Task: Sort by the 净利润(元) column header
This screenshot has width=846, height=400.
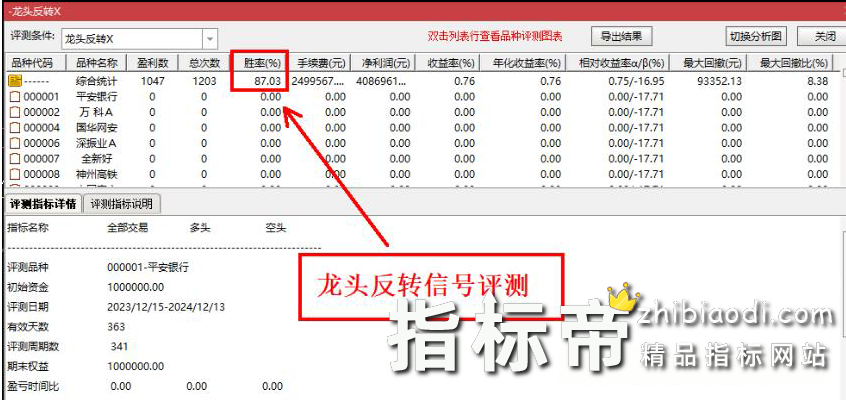Action: coord(383,63)
